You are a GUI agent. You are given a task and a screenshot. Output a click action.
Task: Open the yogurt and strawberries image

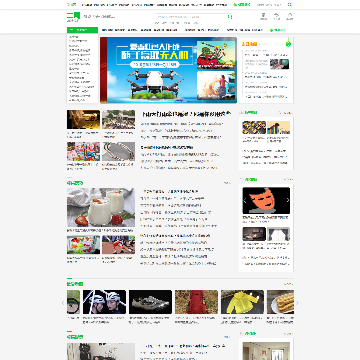(101, 207)
